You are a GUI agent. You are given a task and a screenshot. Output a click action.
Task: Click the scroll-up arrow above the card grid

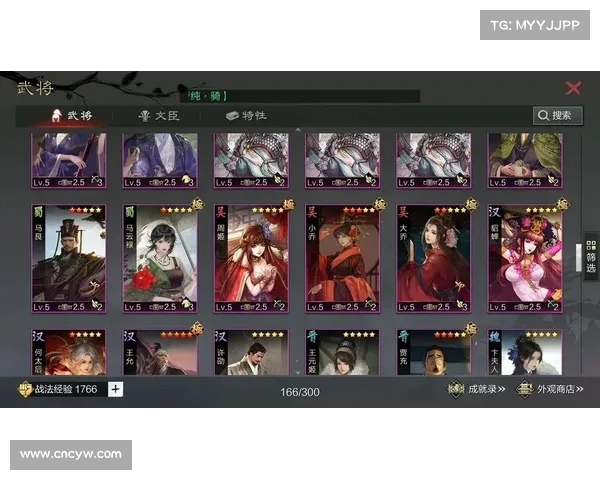[x=298, y=130]
